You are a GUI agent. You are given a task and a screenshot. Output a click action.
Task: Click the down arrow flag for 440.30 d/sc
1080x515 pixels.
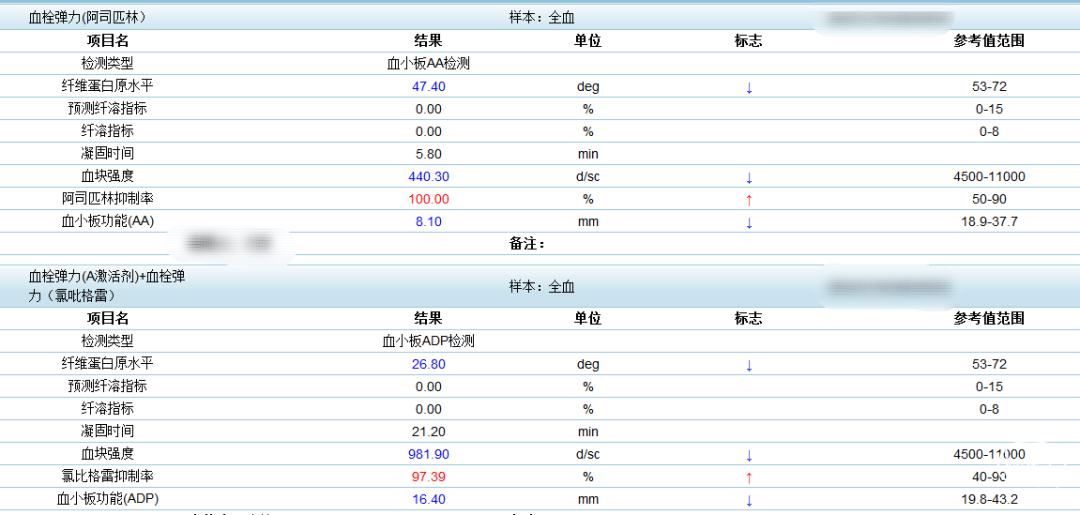pyautogui.click(x=749, y=177)
